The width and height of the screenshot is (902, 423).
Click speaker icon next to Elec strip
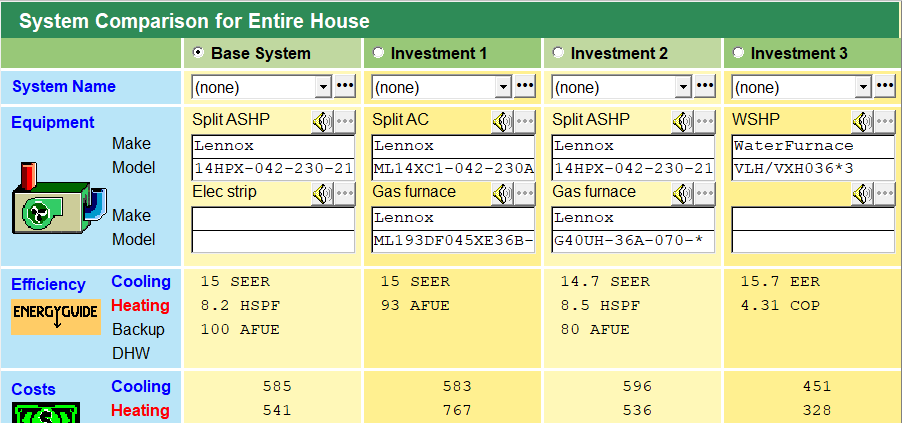[x=323, y=193]
